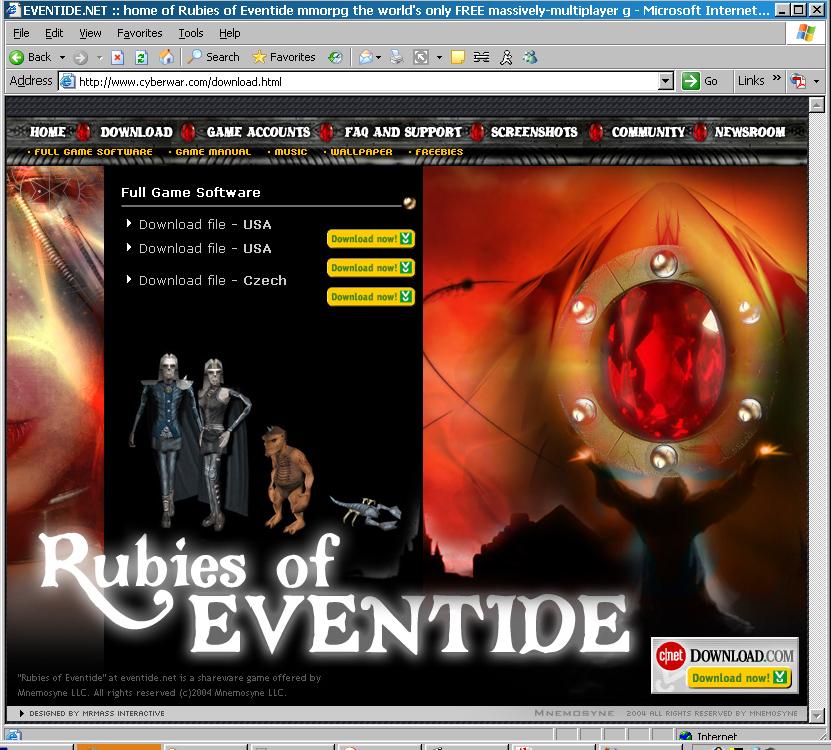Click the History/Media toolbar icon

coord(335,57)
